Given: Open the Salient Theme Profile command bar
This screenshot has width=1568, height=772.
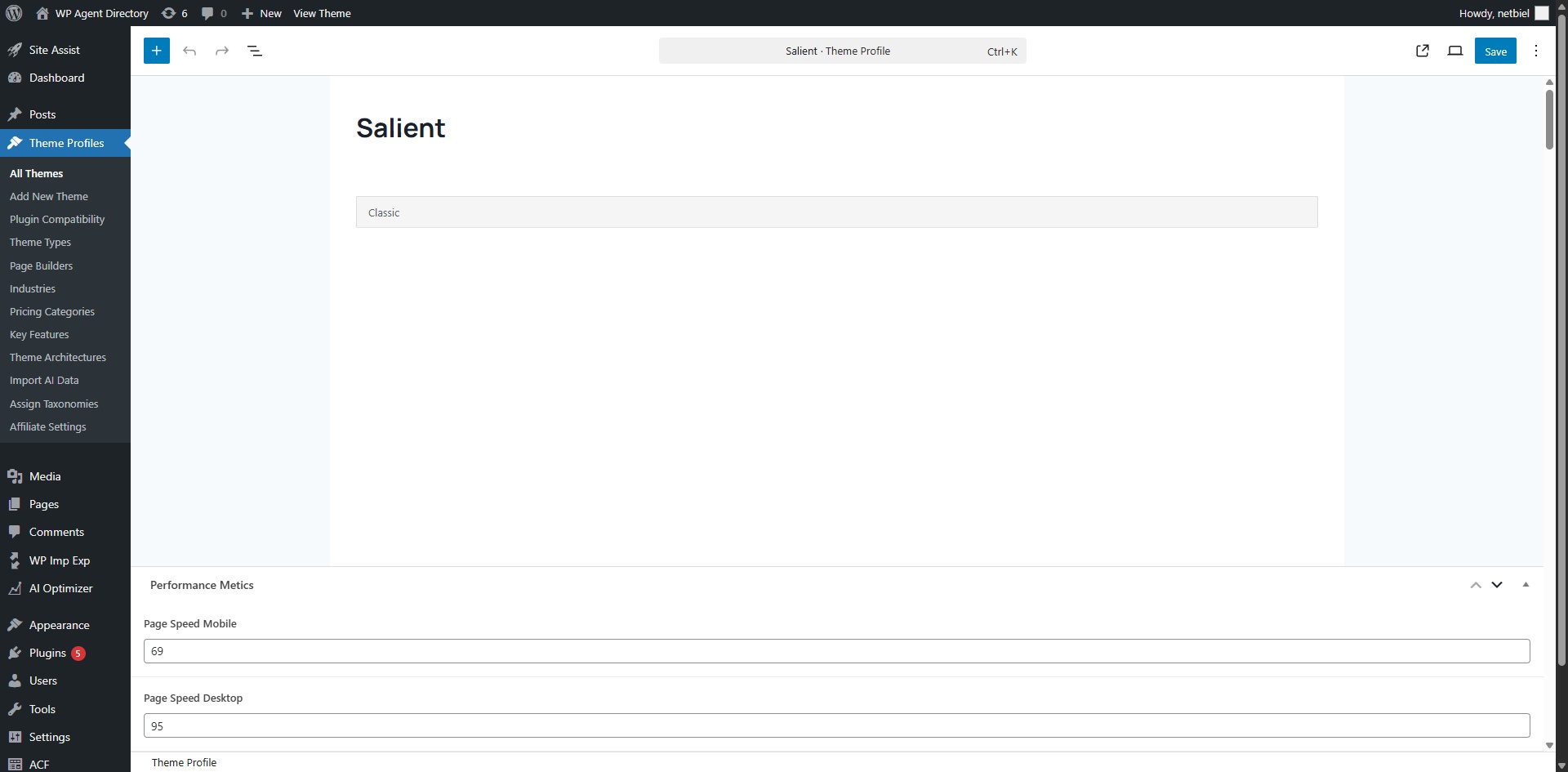Looking at the screenshot, I should pos(842,51).
